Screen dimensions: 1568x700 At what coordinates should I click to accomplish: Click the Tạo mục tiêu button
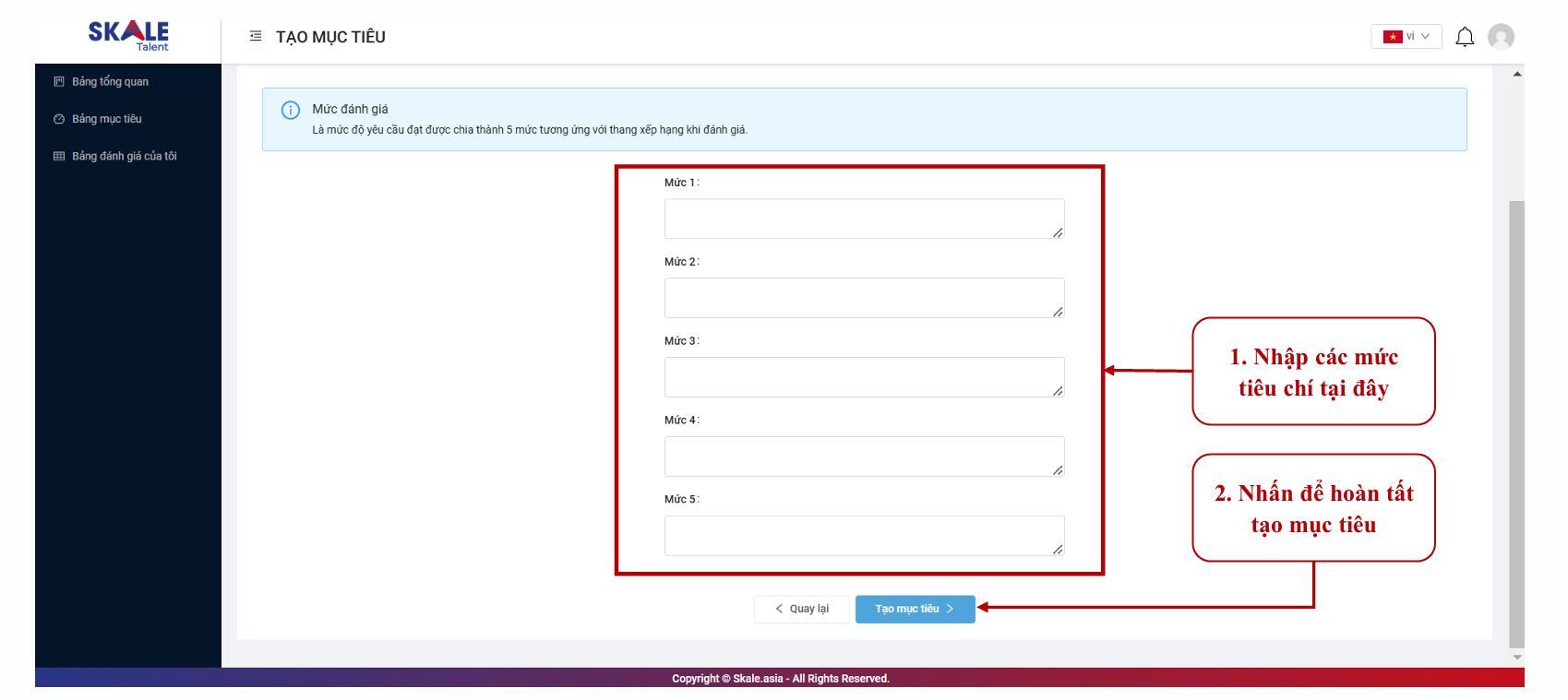pos(915,609)
